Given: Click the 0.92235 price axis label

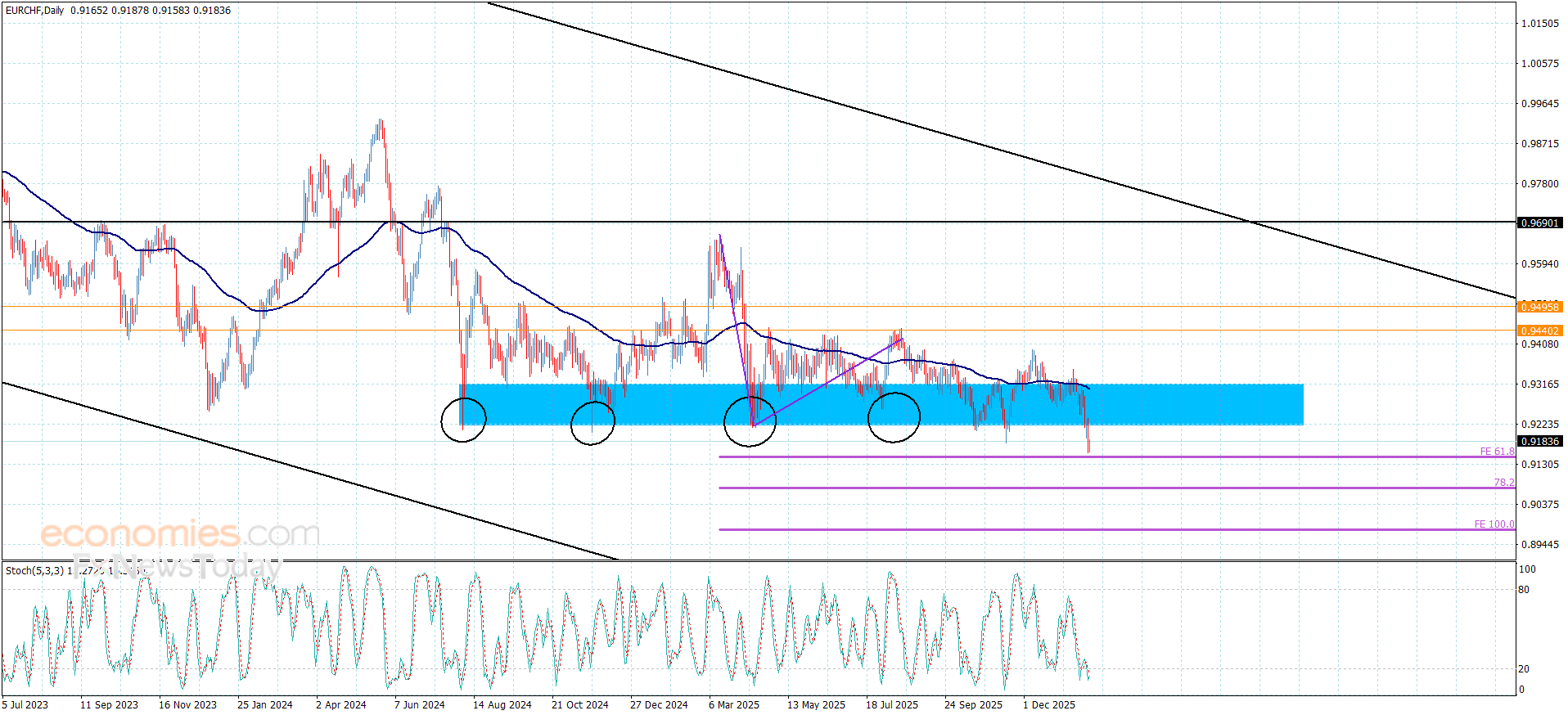Looking at the screenshot, I should click(1540, 425).
